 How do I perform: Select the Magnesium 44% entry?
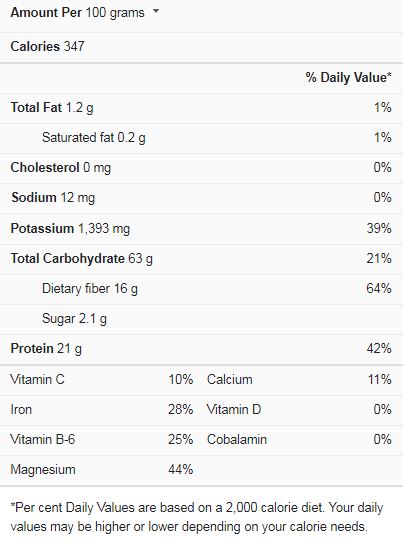(102, 470)
